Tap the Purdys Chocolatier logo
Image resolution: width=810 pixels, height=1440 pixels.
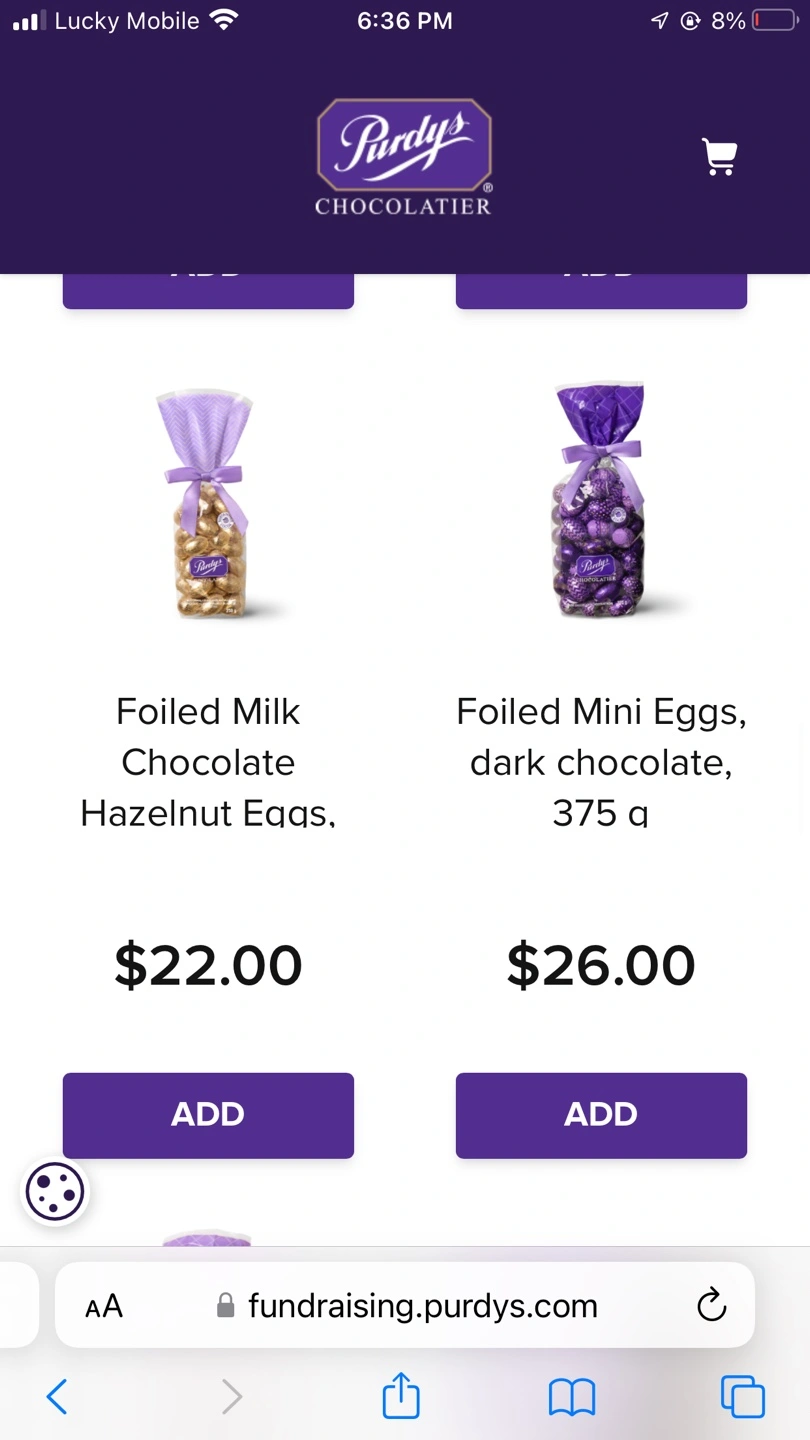(403, 157)
